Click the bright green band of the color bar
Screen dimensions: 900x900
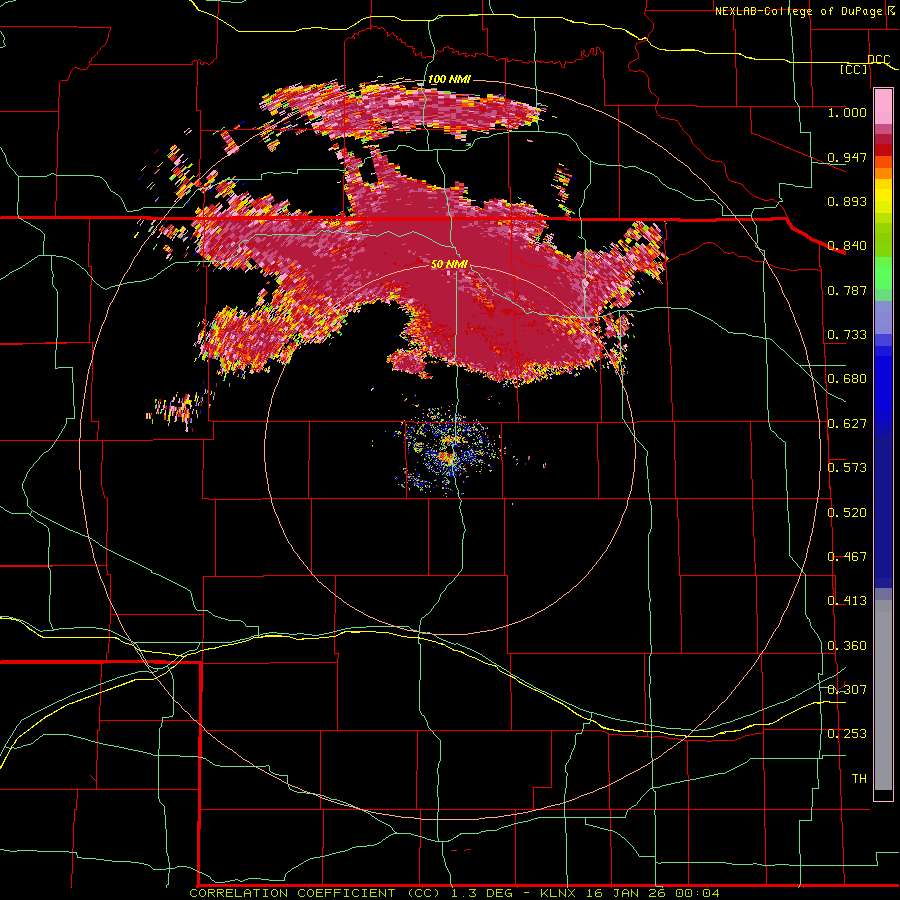[883, 273]
